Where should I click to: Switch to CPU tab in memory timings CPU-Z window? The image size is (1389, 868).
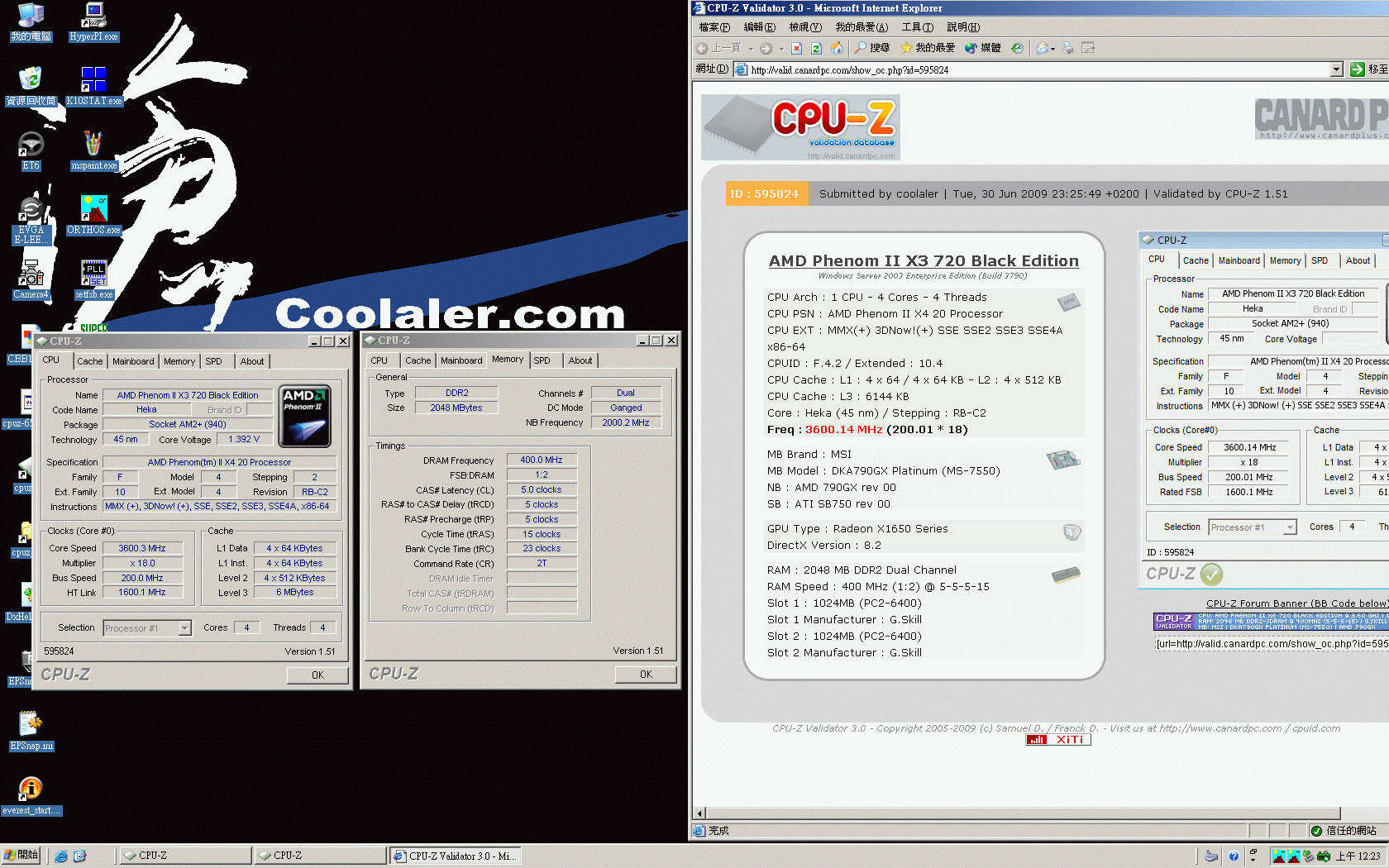click(379, 360)
